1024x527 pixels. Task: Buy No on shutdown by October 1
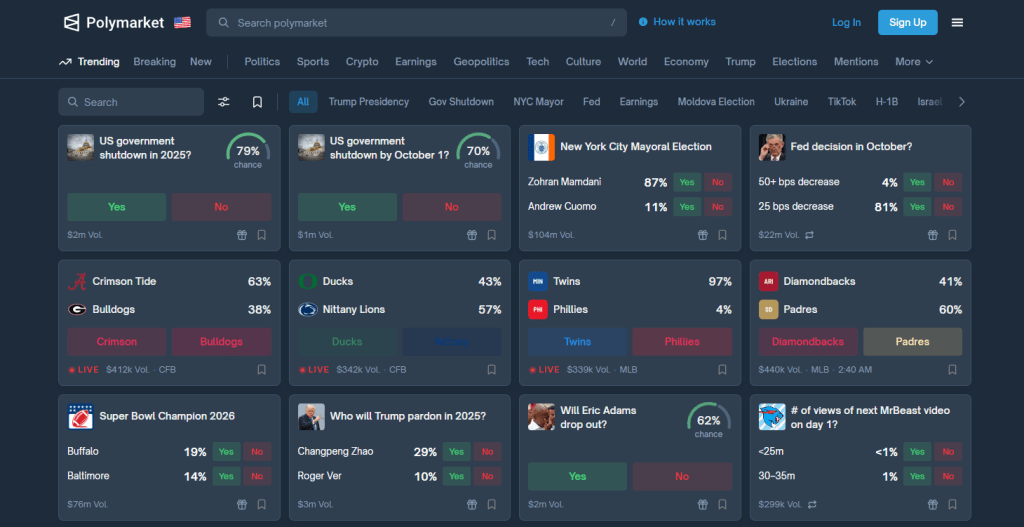coord(452,207)
